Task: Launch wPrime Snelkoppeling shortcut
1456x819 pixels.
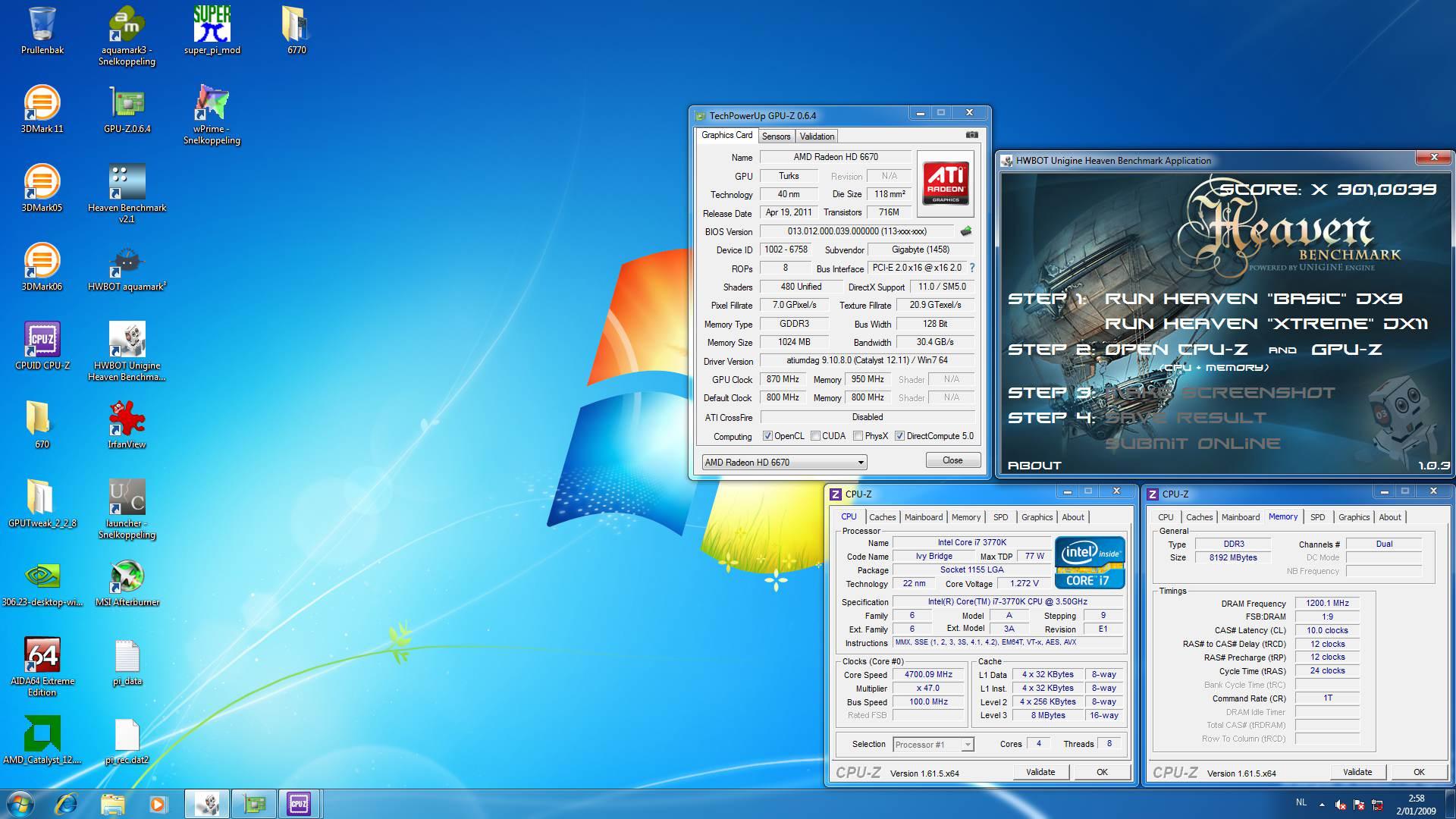Action: point(212,115)
